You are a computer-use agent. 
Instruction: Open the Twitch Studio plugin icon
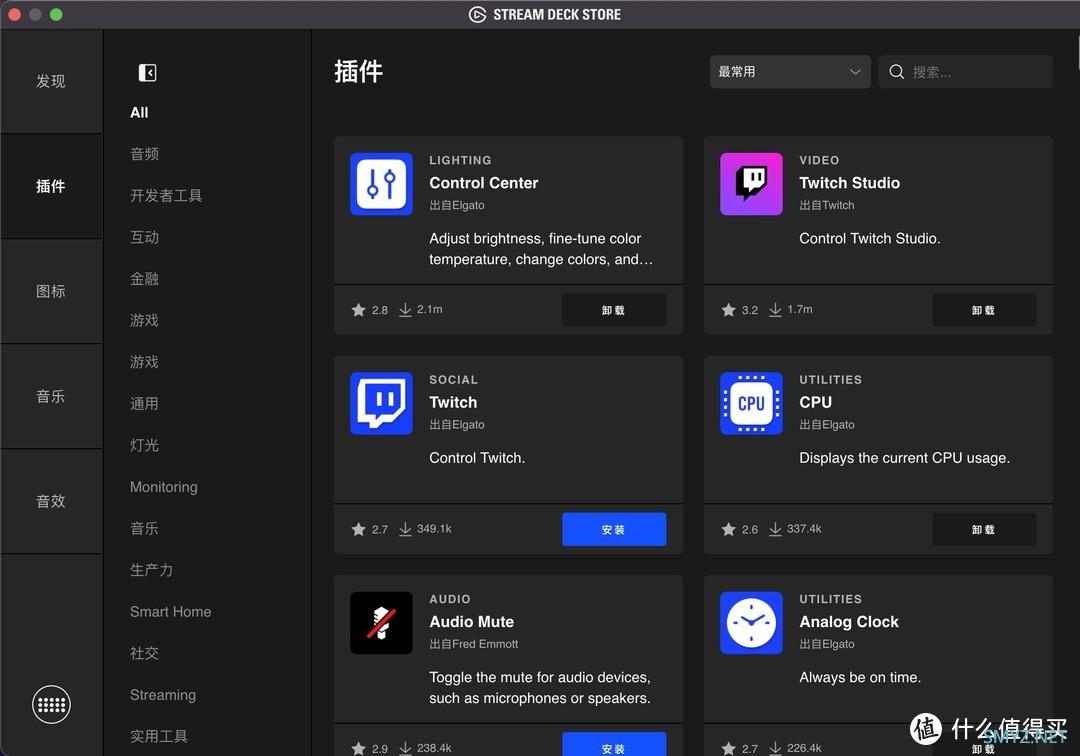click(751, 184)
